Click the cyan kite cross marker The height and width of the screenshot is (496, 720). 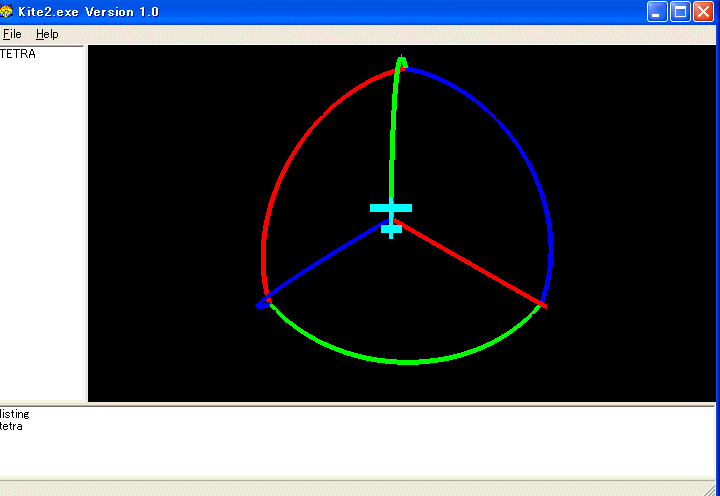[391, 218]
